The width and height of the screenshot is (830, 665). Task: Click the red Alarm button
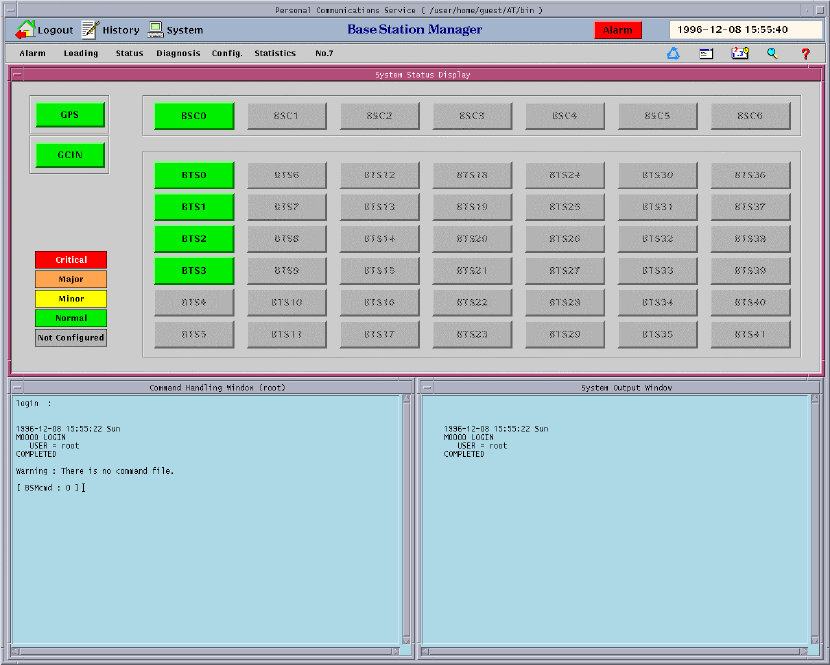click(x=618, y=30)
